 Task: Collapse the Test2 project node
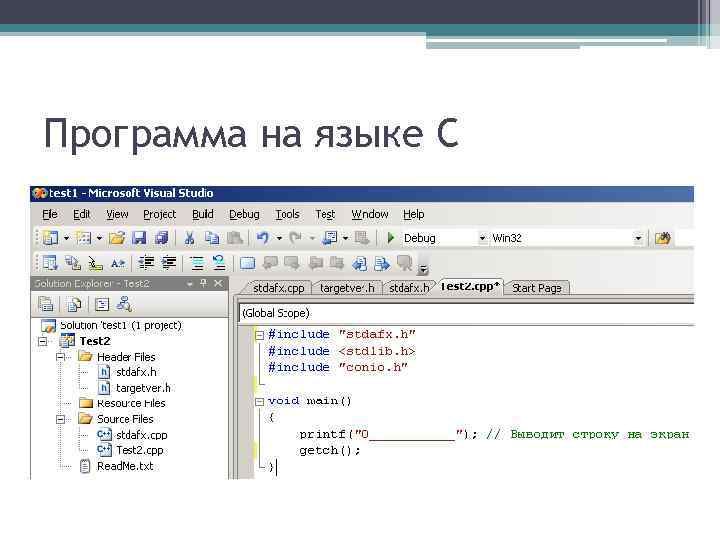[x=42, y=341]
